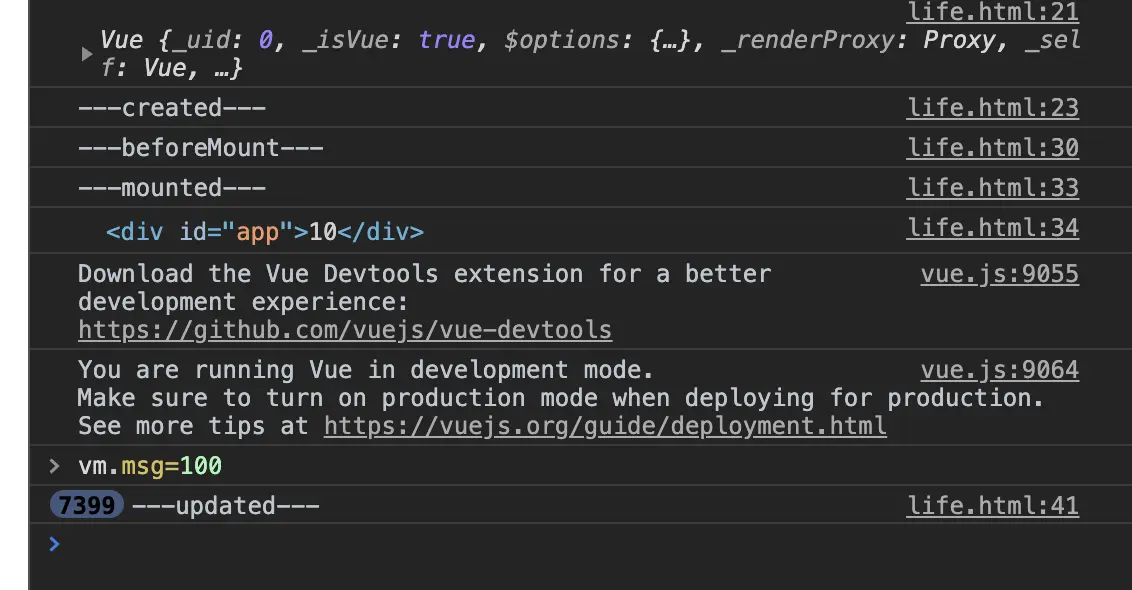Click the ---updated--- log message
Screen dimensions: 1132x590
pos(226,506)
